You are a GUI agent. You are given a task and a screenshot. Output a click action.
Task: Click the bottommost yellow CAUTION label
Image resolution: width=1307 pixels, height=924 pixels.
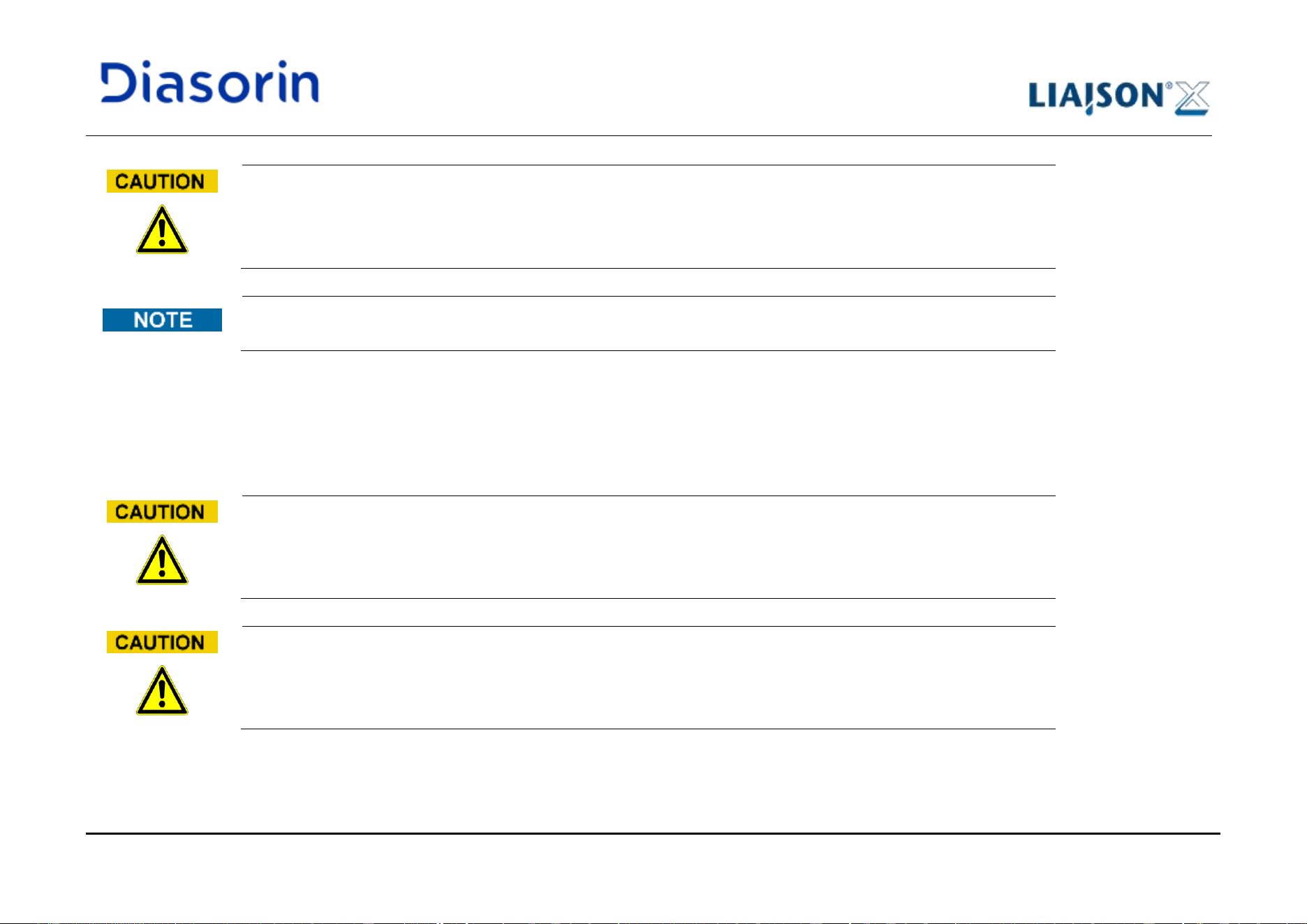pos(162,642)
